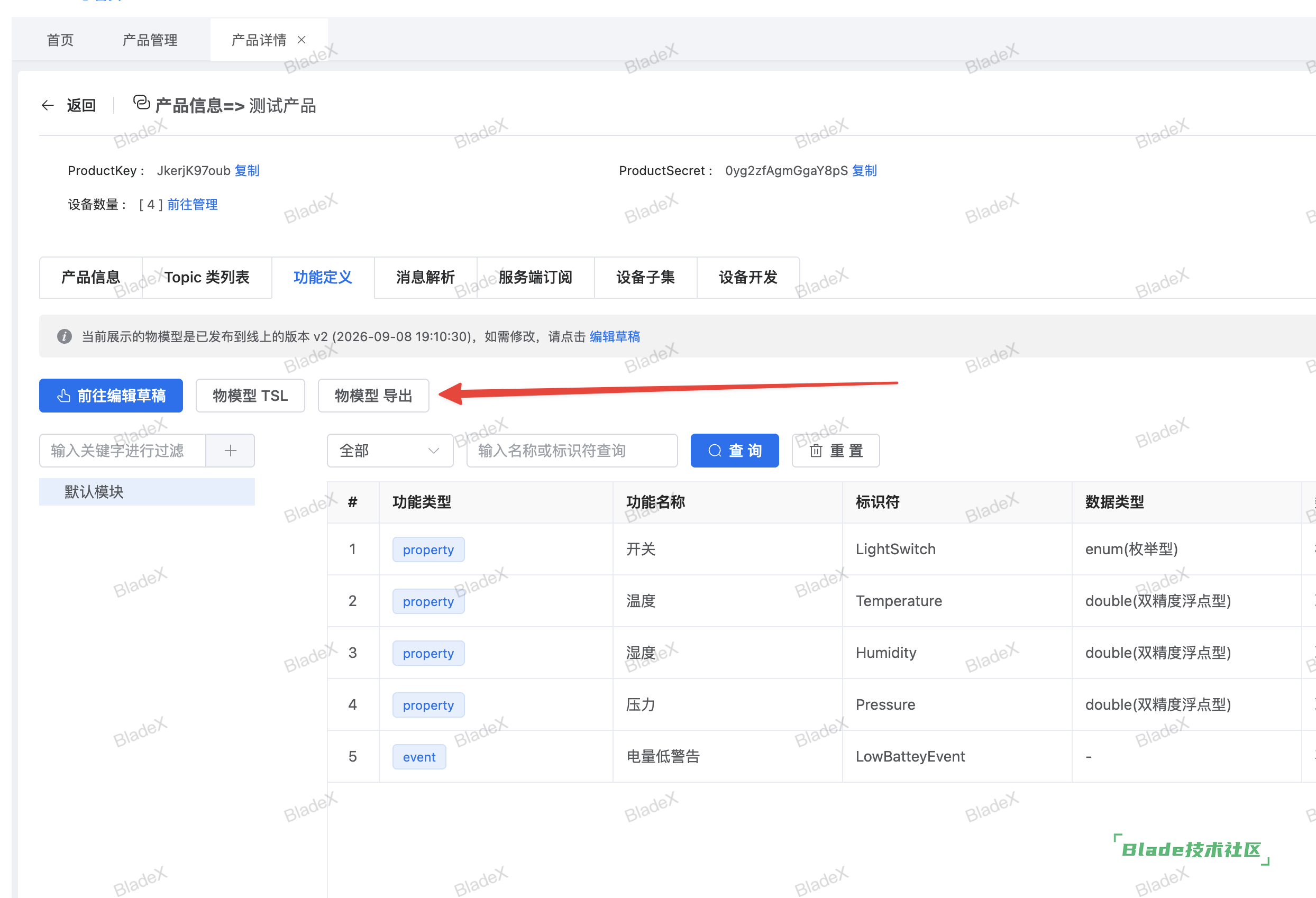Open the 设备开发 tab
Image resolution: width=1316 pixels, height=898 pixels.
click(x=747, y=278)
